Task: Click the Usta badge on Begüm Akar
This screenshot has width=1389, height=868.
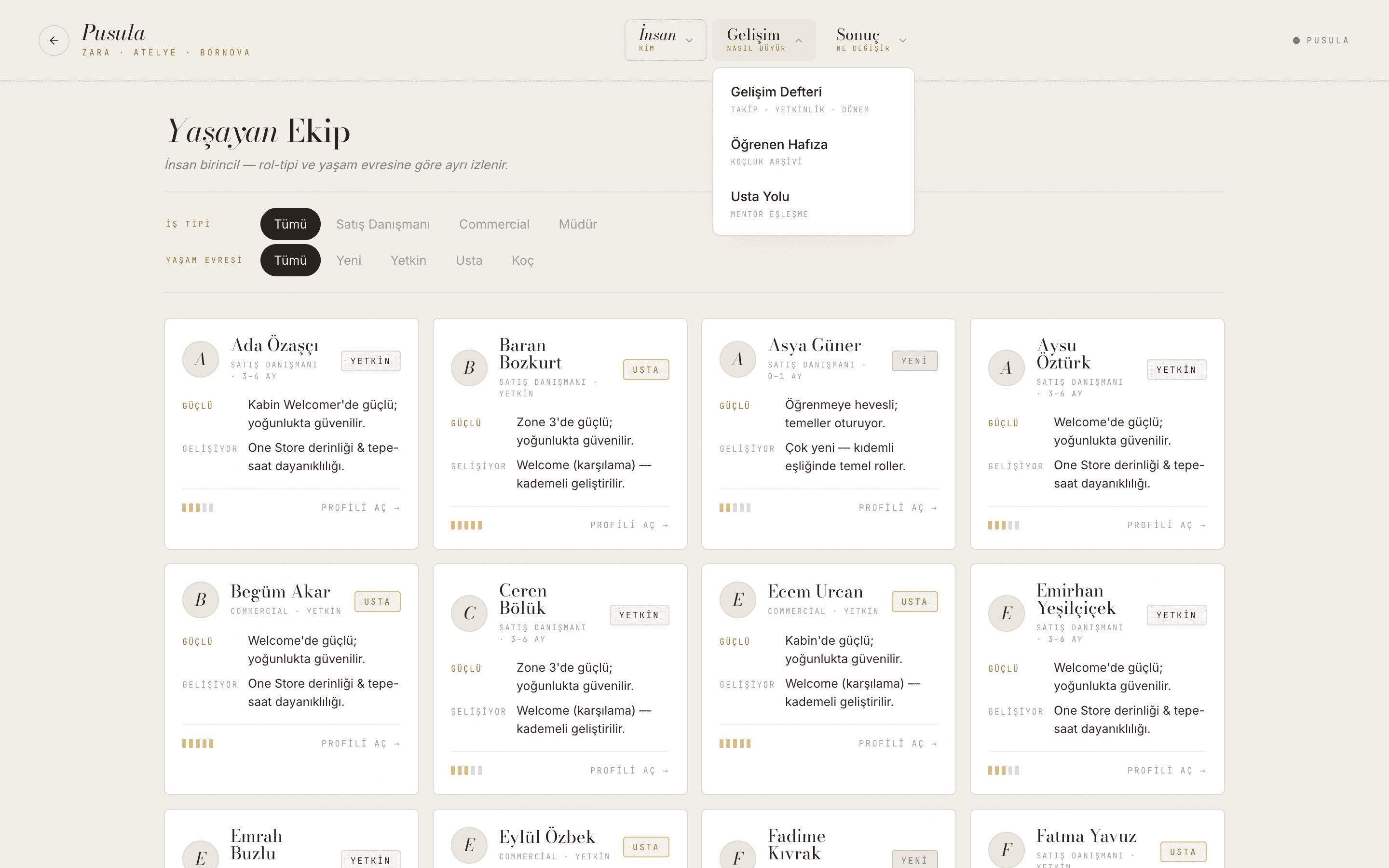Action: 378,602
